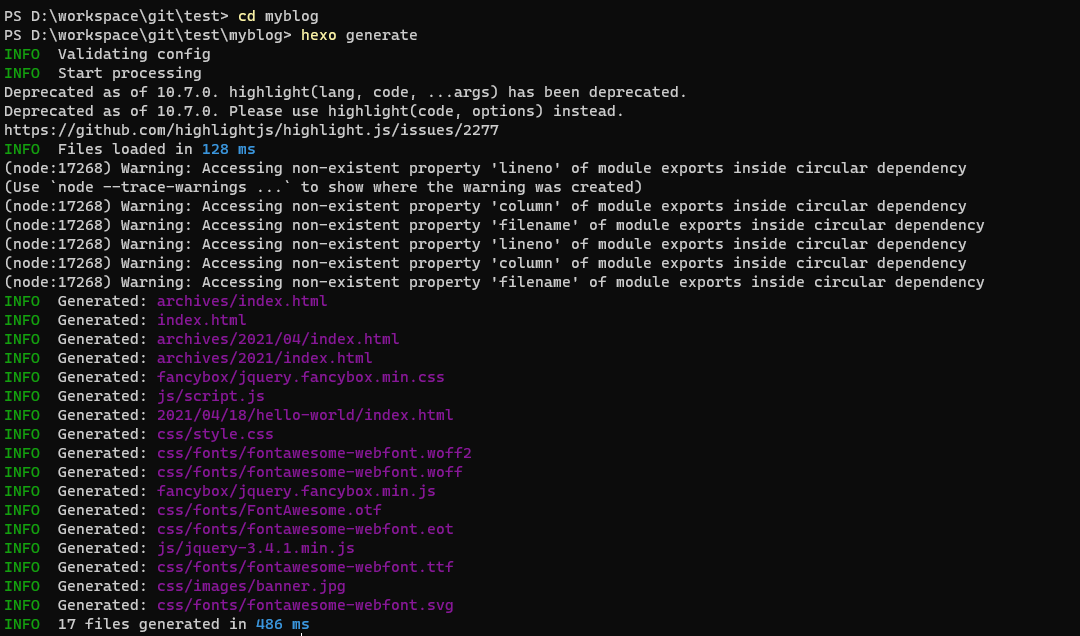1080x636 pixels.
Task: Click the fontawesome-webfont.woff2 font path
Action: coord(314,453)
